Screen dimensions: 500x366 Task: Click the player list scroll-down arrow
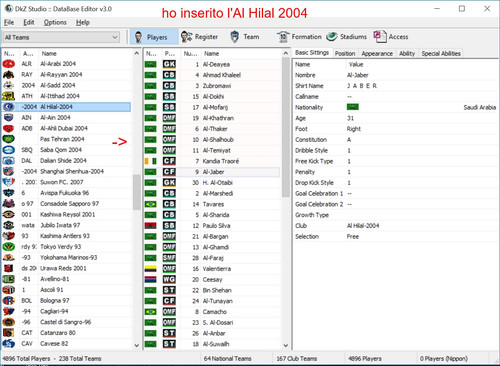[286, 345]
